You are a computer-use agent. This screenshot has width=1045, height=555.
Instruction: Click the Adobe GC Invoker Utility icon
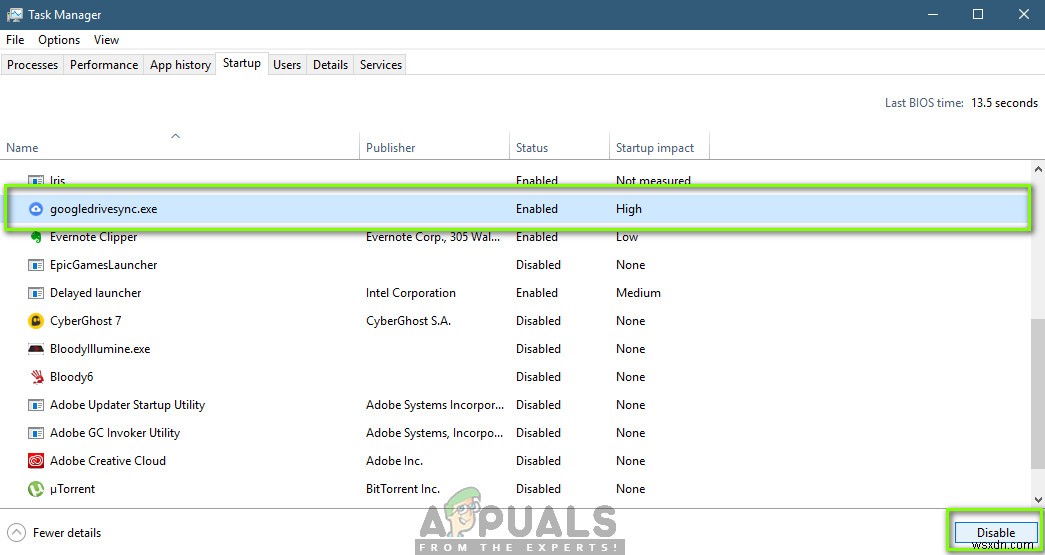36,432
